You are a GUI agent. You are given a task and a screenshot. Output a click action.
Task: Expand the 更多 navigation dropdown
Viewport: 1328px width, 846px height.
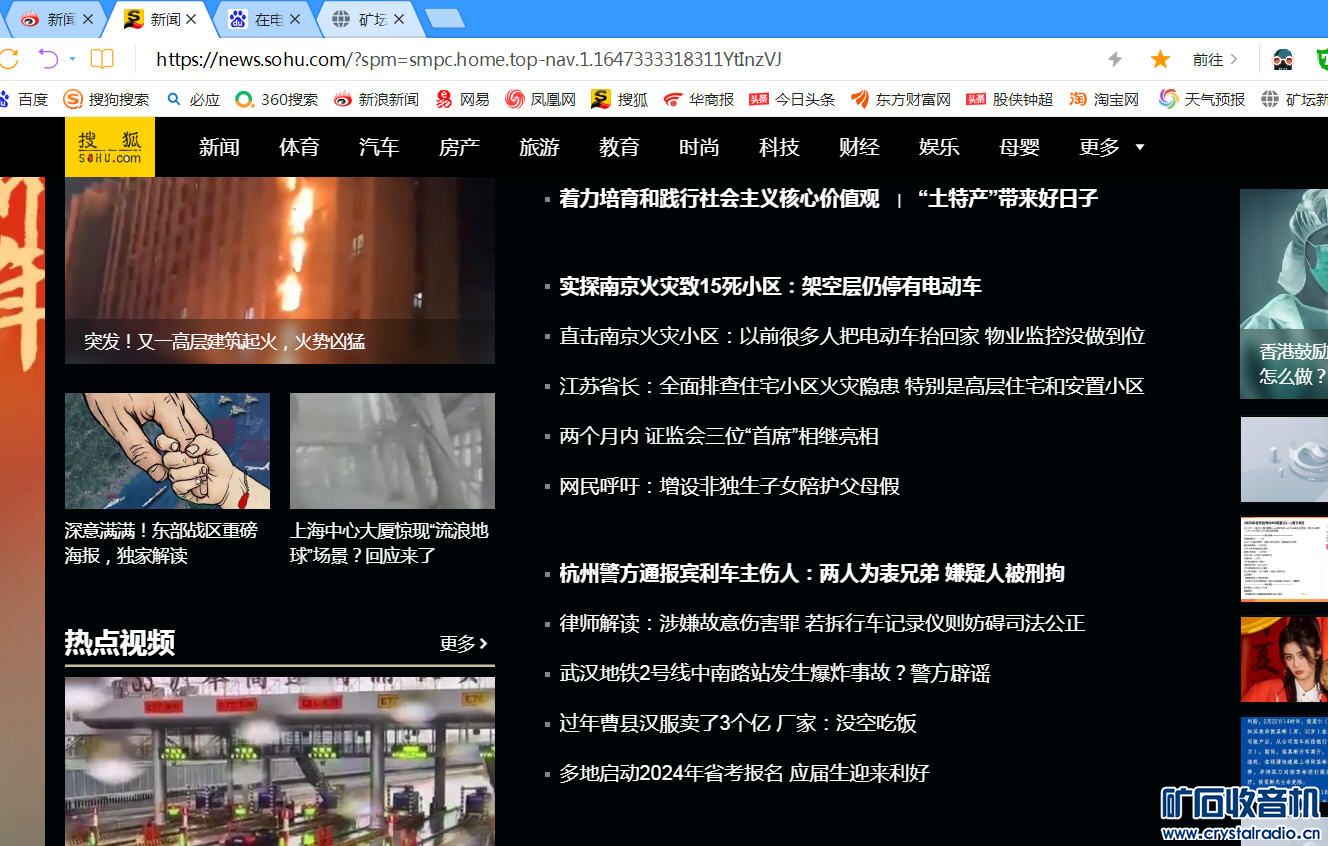click(x=1111, y=147)
